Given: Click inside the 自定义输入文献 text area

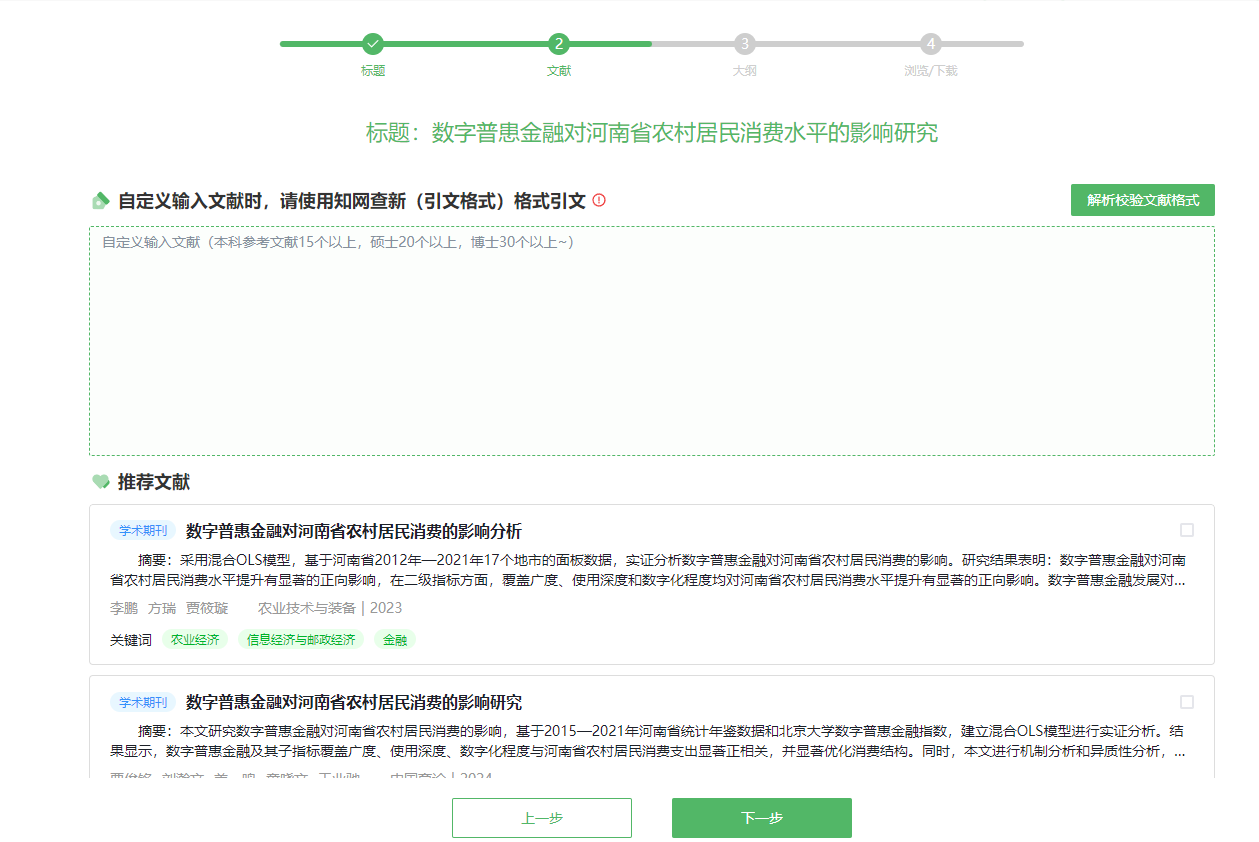Looking at the screenshot, I should coord(652,341).
